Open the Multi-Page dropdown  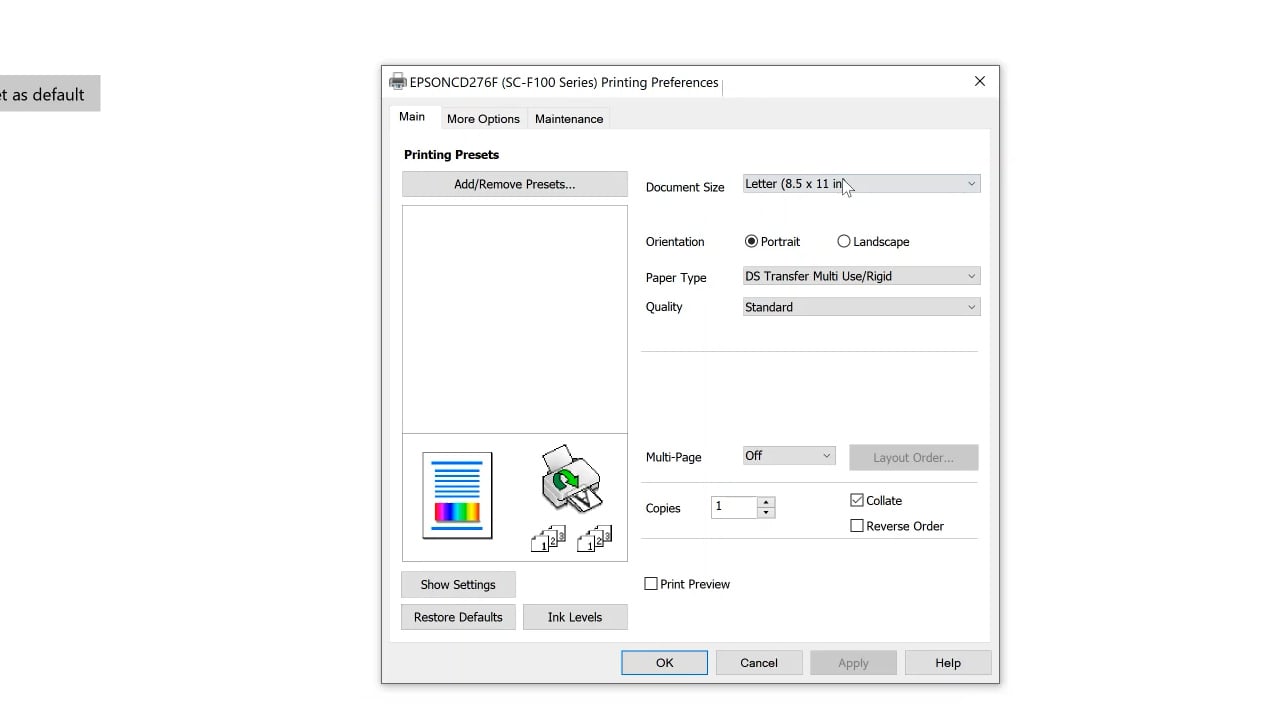789,456
